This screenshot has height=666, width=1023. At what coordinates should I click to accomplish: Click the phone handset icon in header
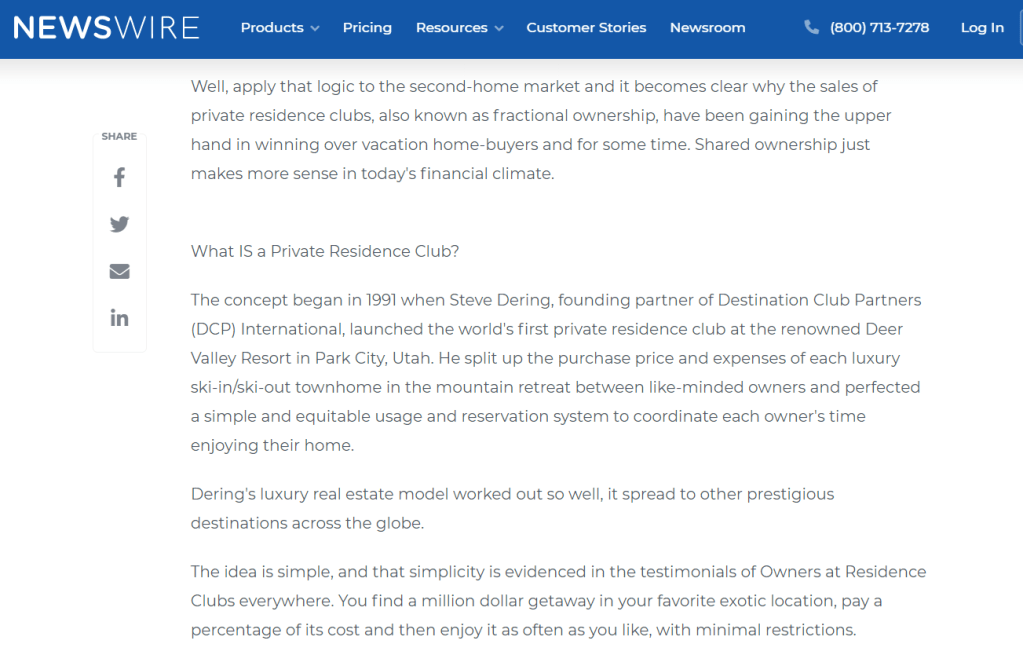(x=811, y=28)
